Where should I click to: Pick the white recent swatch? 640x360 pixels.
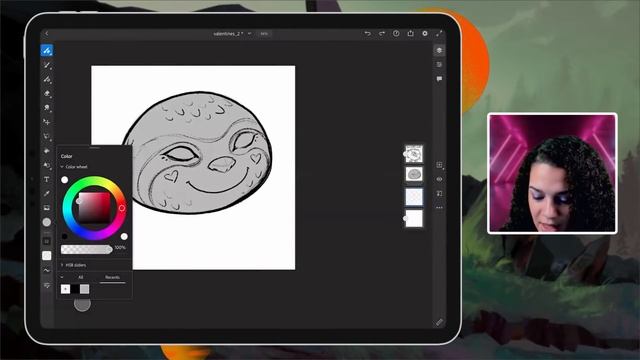[x=65, y=289]
